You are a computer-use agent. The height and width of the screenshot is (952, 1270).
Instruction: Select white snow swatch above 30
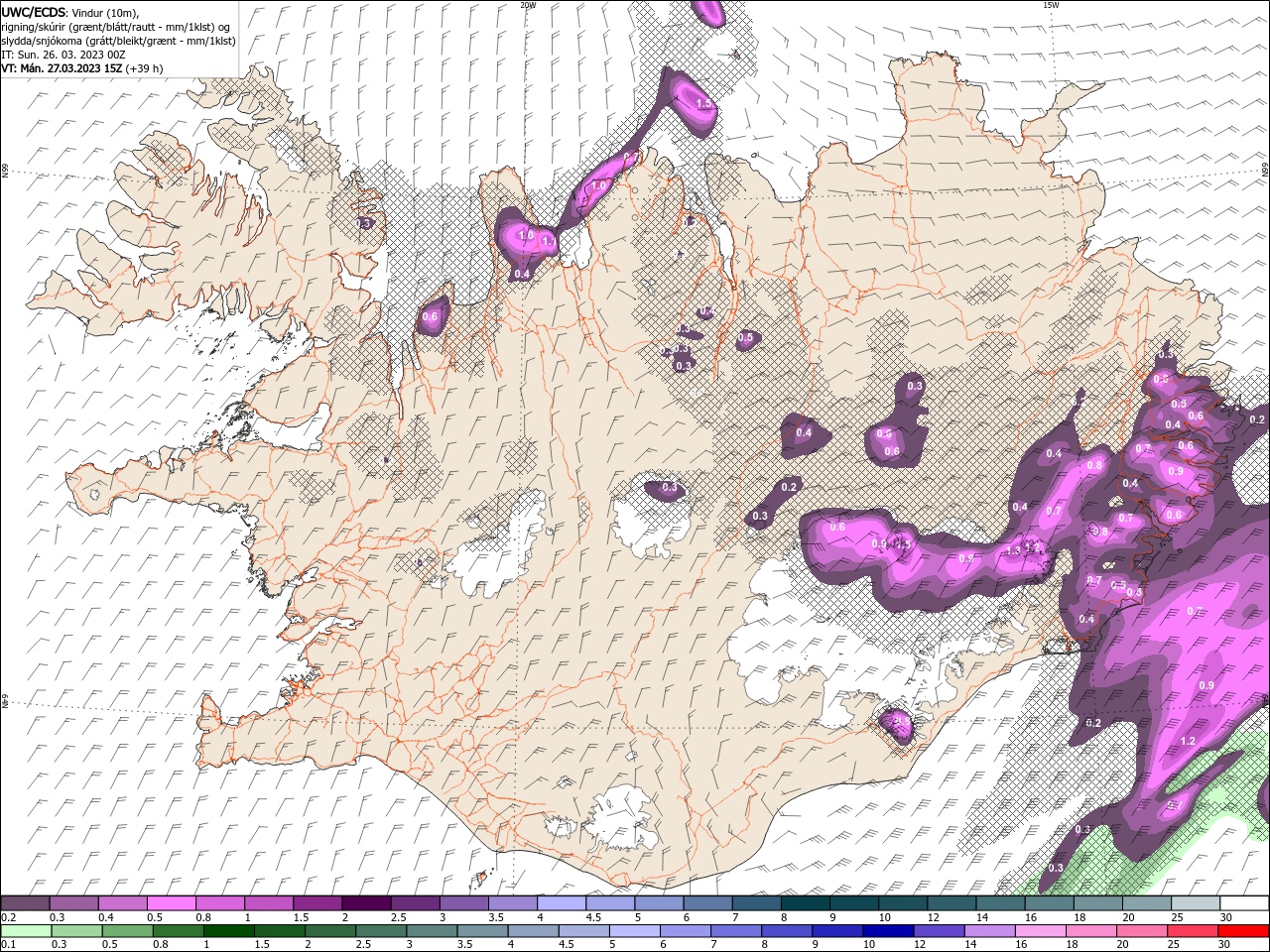(x=1244, y=903)
